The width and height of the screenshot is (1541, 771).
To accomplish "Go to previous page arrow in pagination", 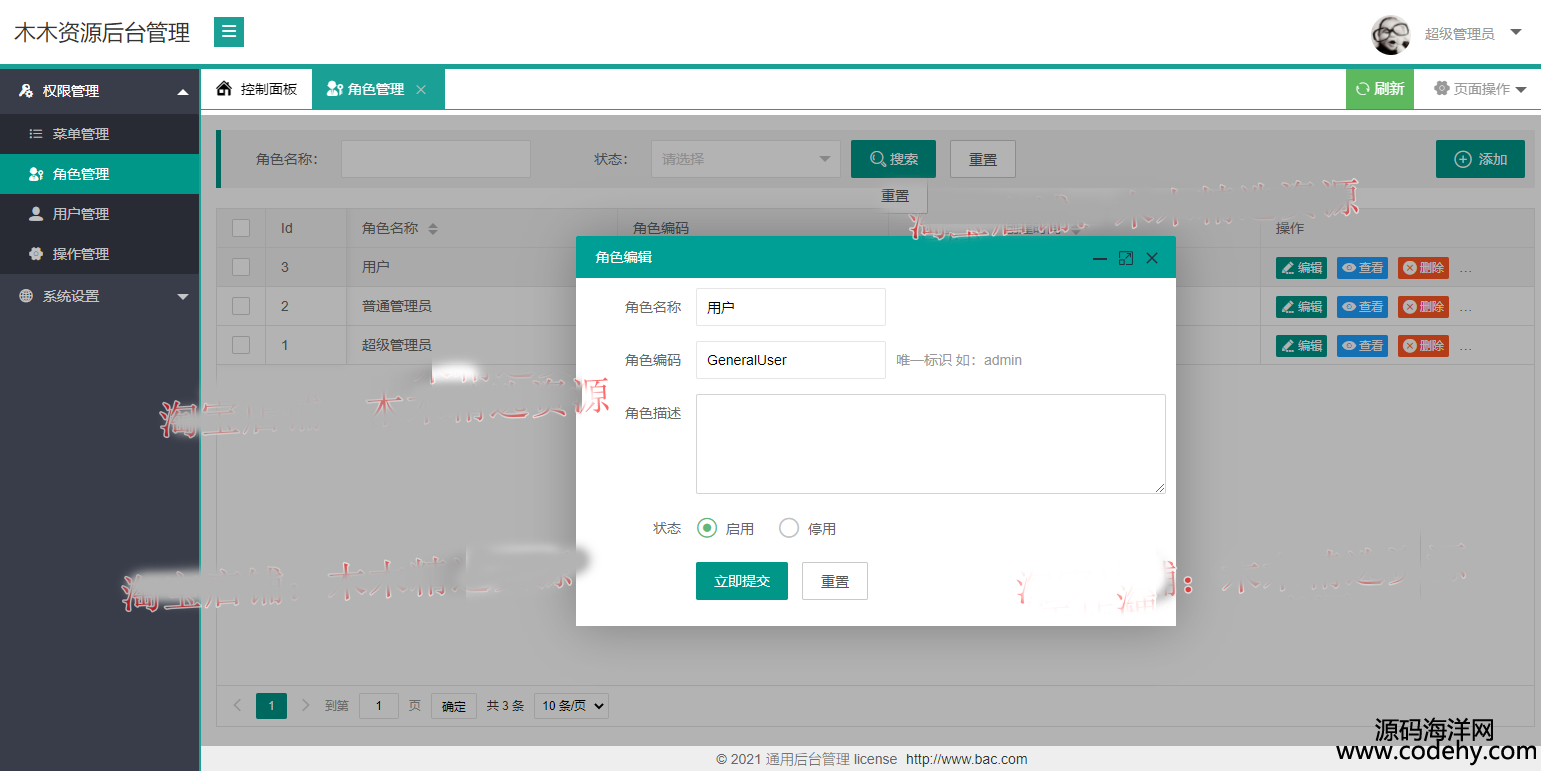I will click(238, 705).
